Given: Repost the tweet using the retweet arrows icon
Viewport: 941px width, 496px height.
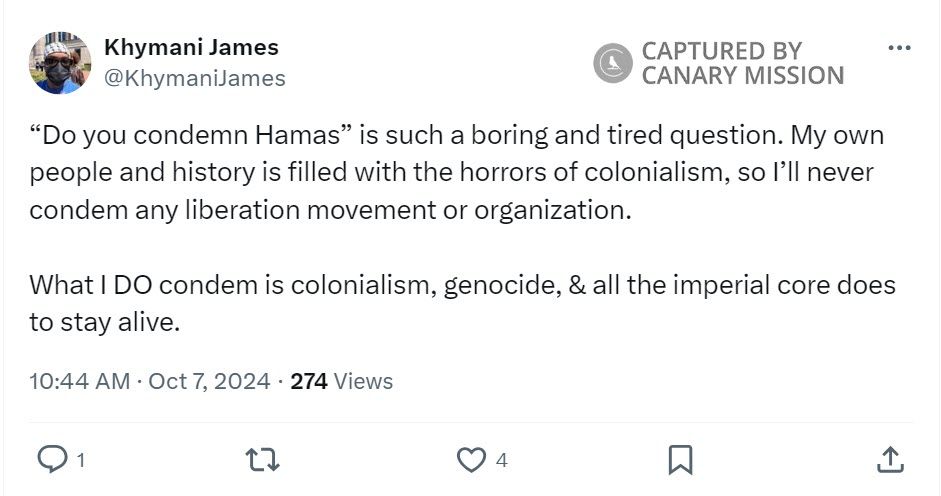Looking at the screenshot, I should click(262, 459).
